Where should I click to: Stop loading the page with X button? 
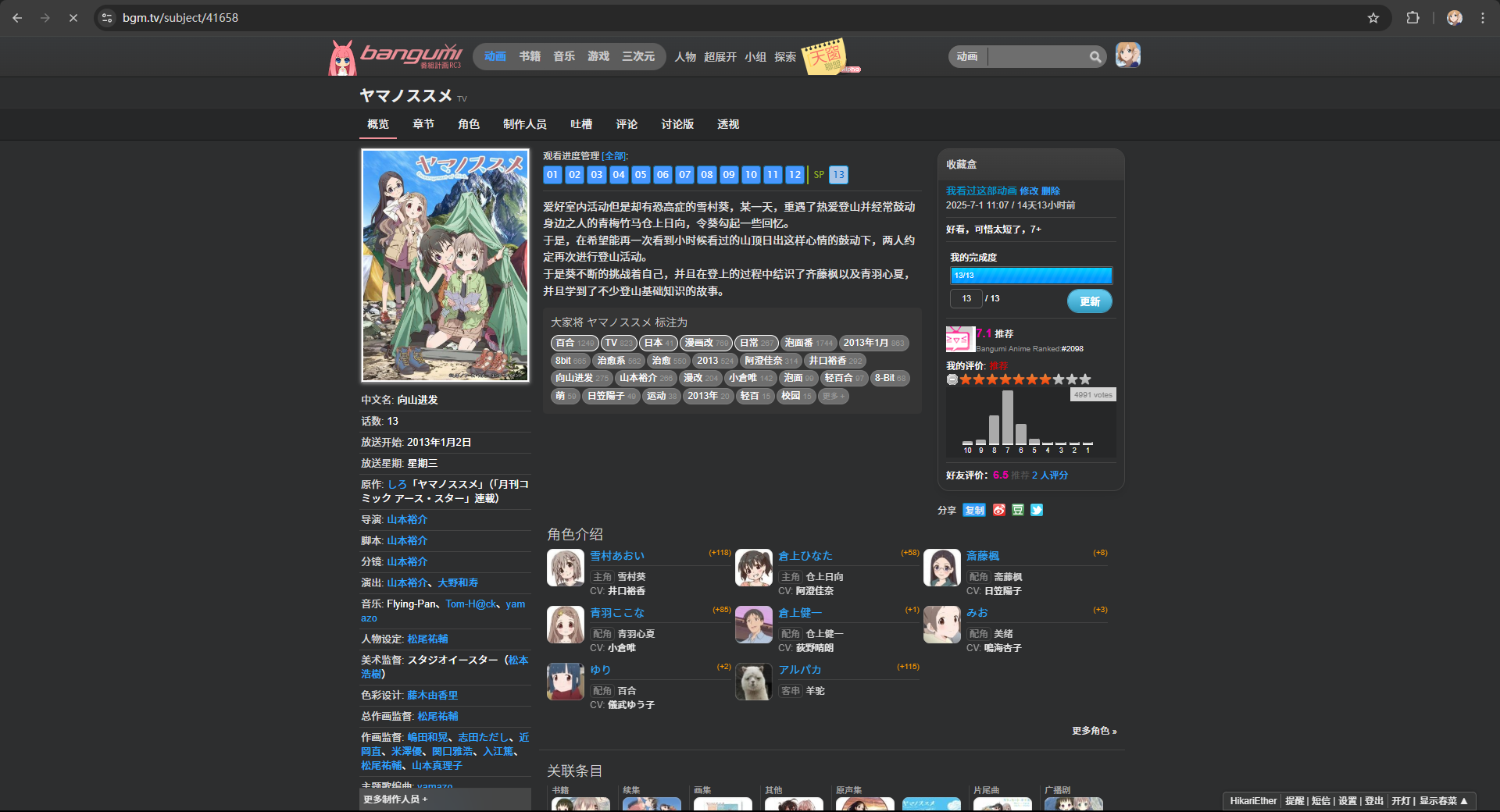click(x=73, y=17)
